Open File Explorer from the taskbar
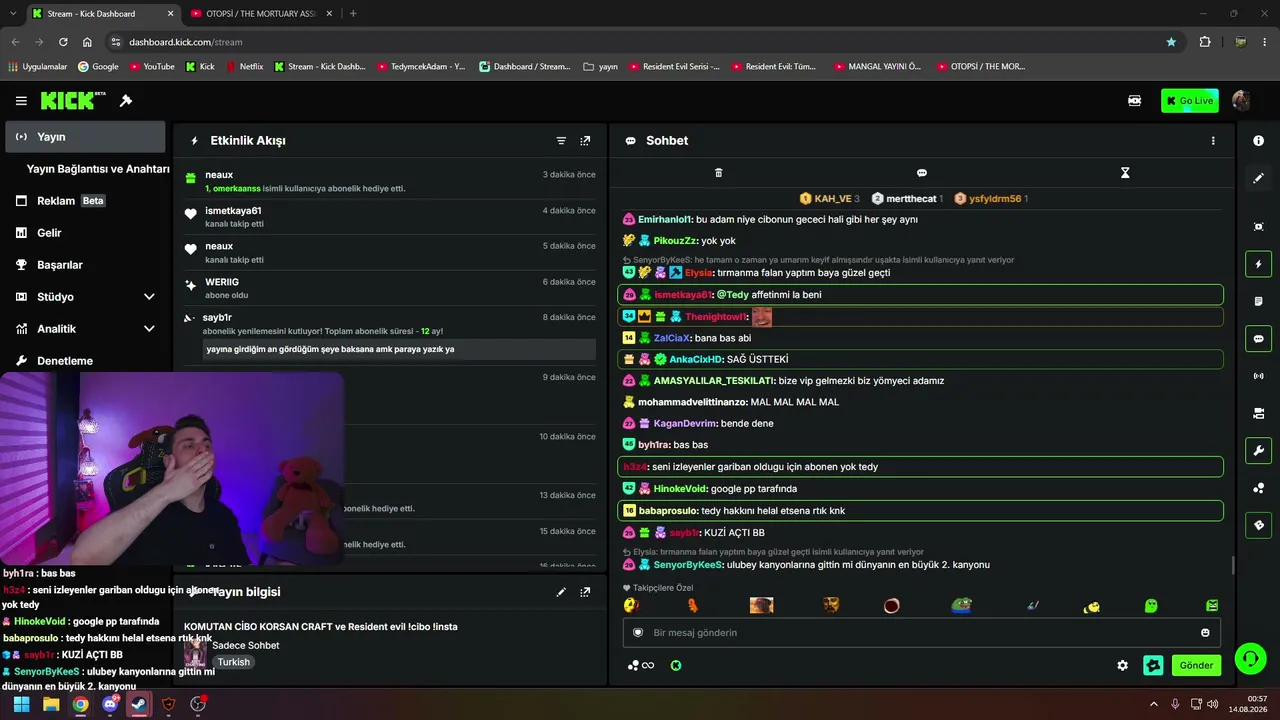Viewport: 1280px width, 720px height. click(51, 704)
